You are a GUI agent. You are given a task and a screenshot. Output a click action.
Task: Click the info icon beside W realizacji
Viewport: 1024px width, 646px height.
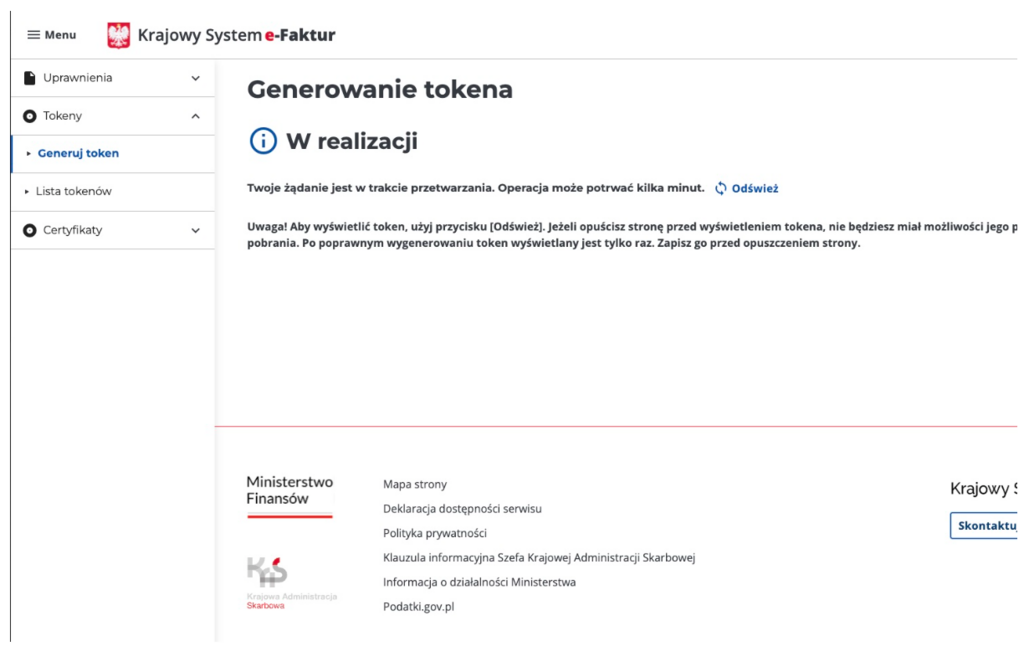tap(263, 141)
